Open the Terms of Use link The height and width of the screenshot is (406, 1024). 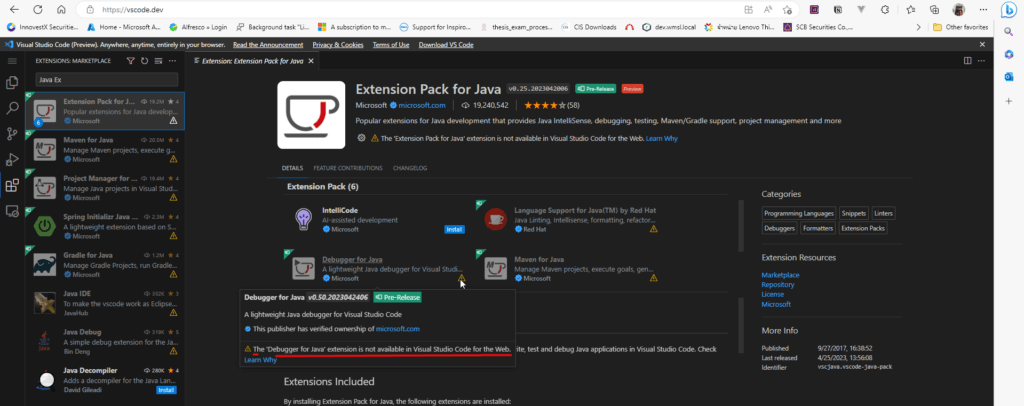[x=391, y=44]
